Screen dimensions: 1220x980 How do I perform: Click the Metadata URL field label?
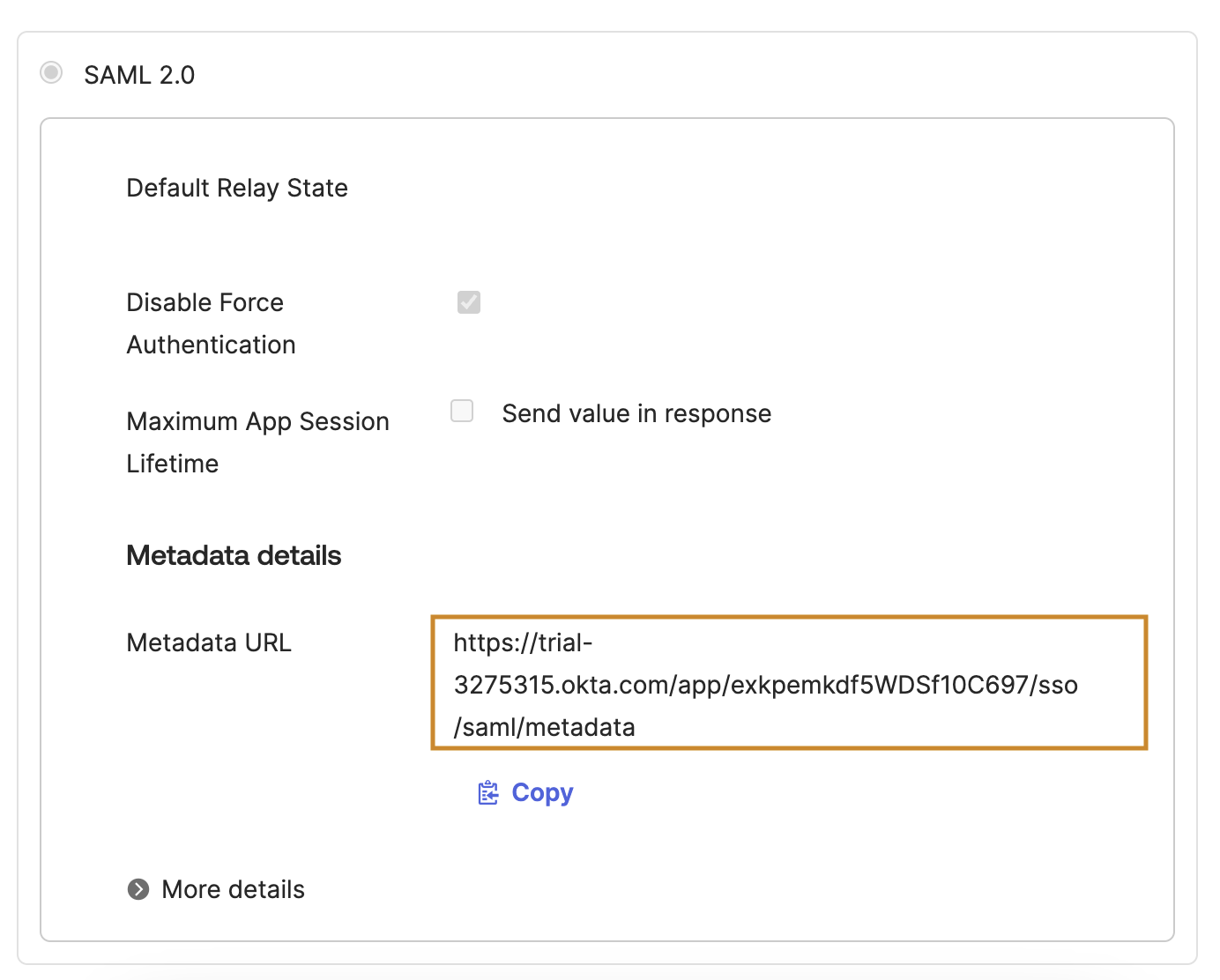pos(209,642)
